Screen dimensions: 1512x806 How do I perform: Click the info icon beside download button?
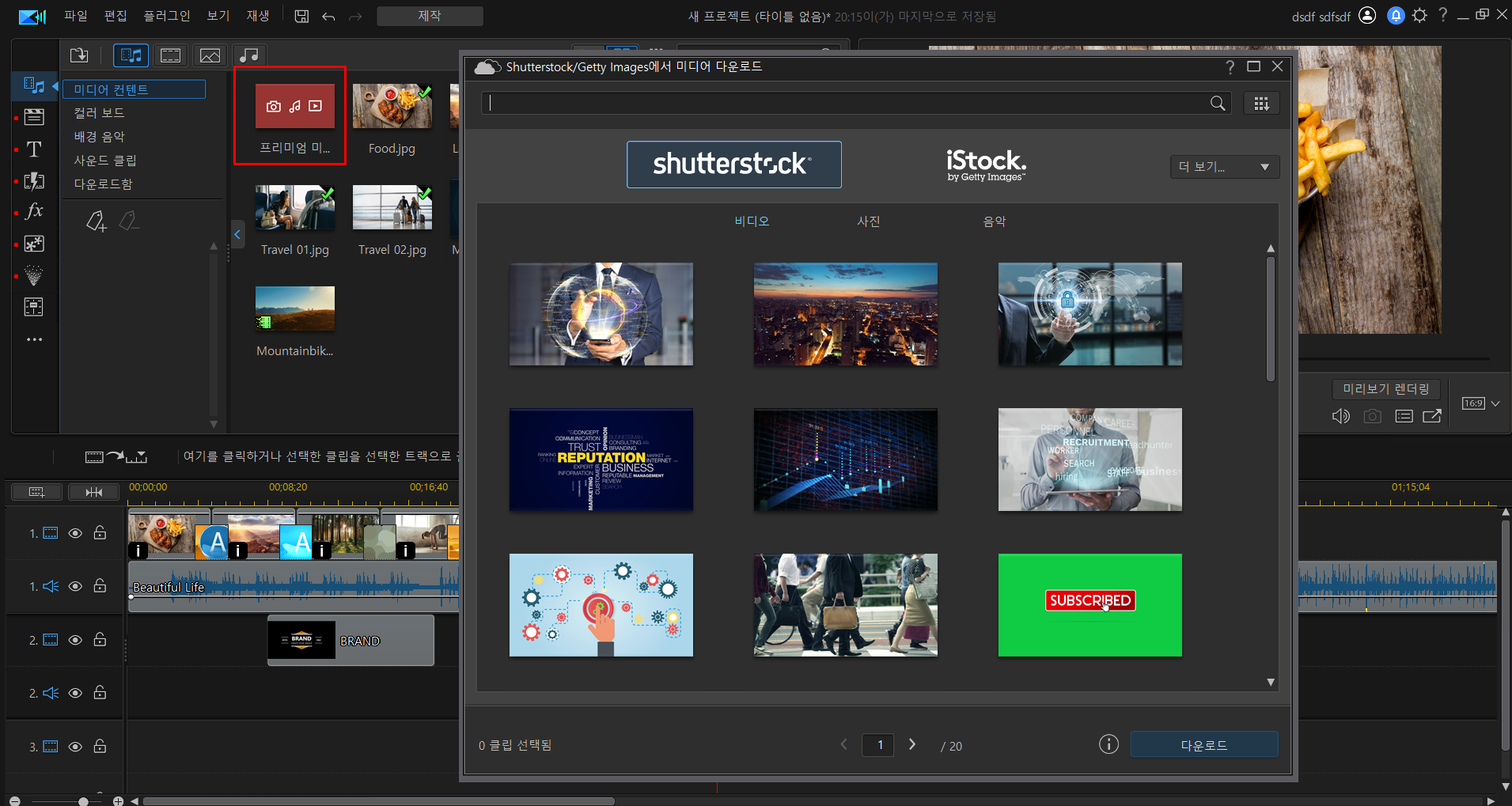click(1108, 744)
